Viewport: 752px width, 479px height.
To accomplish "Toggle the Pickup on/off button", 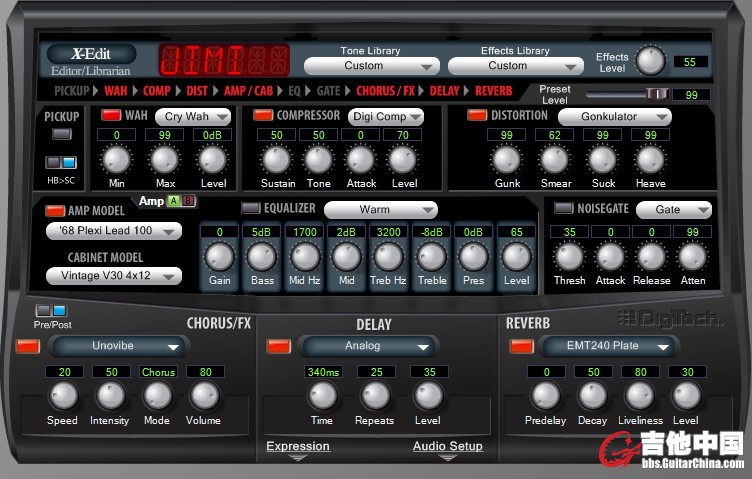I will (x=62, y=134).
